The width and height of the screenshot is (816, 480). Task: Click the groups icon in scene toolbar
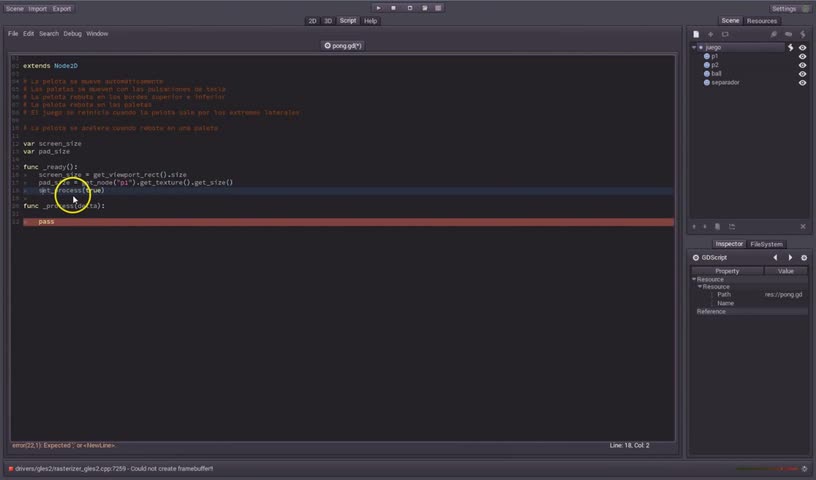coord(788,34)
